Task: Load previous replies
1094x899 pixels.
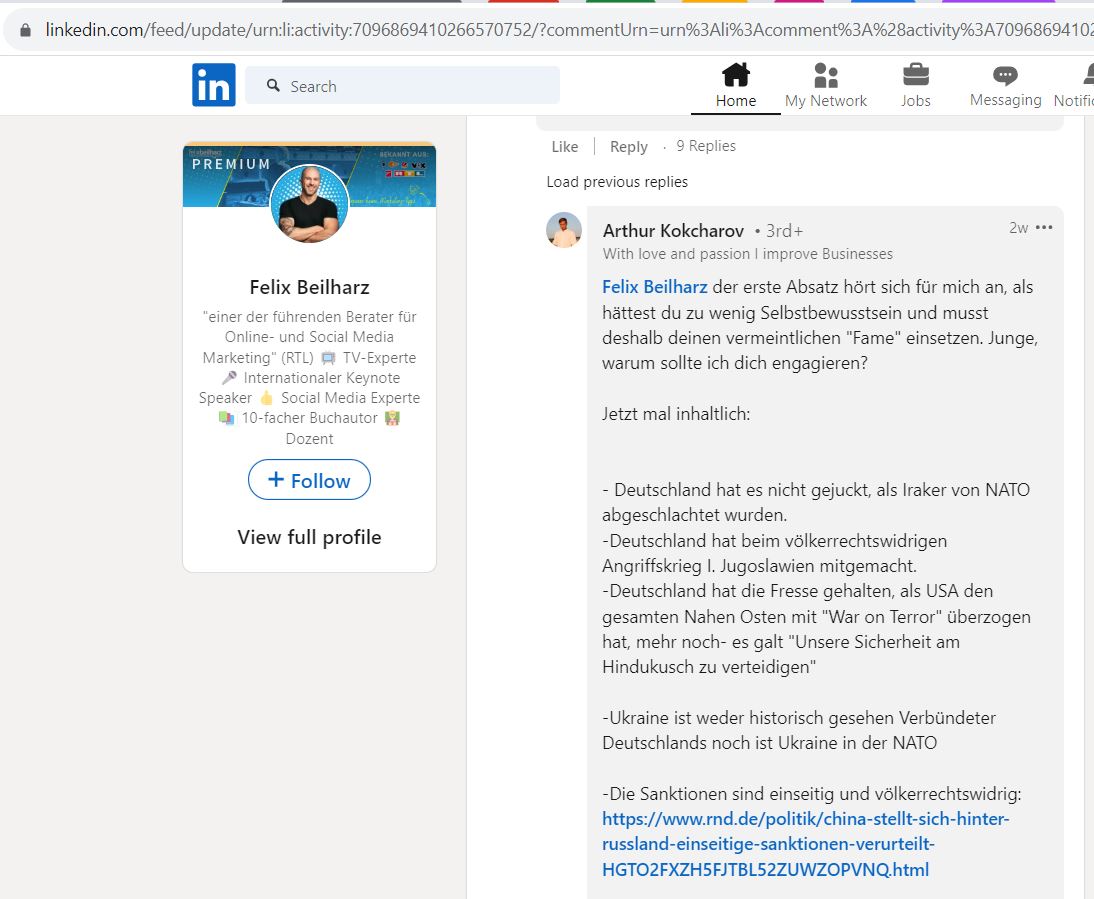Action: click(x=617, y=182)
